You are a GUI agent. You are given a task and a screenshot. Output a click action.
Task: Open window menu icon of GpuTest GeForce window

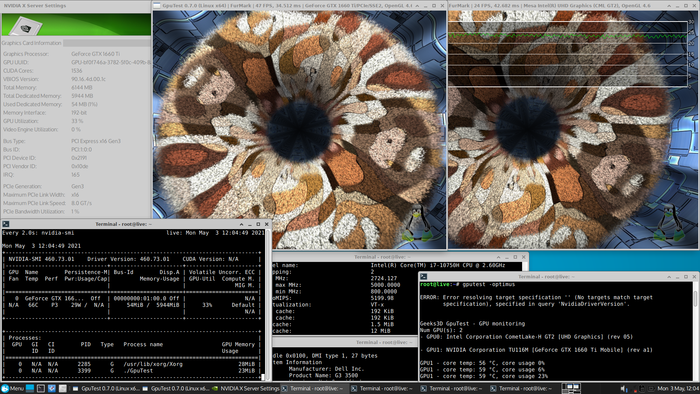[x=157, y=6]
